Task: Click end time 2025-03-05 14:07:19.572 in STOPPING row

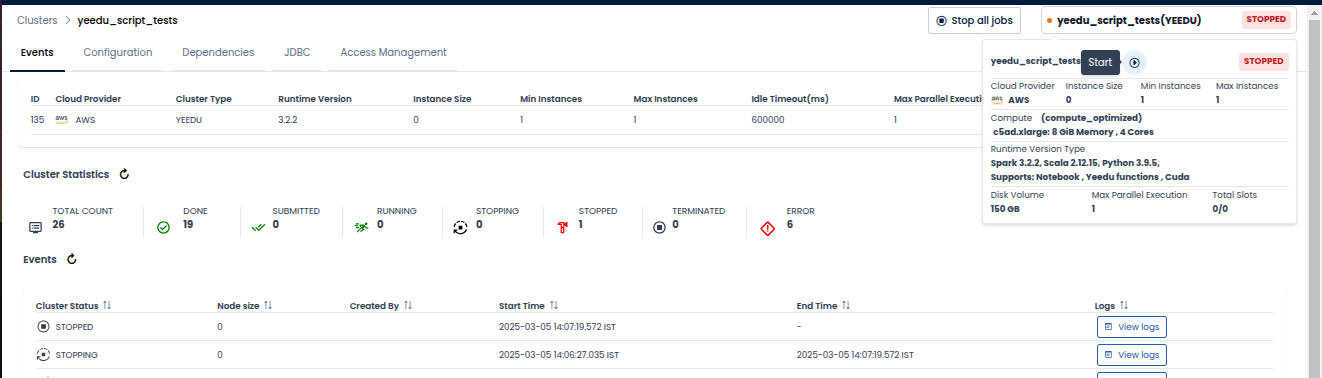Action: point(855,355)
